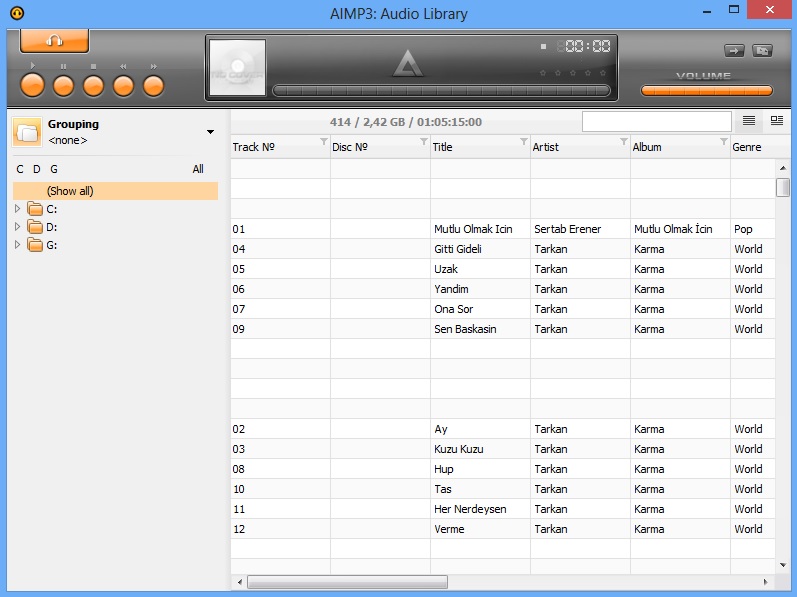Select the C: folder item

(43, 209)
